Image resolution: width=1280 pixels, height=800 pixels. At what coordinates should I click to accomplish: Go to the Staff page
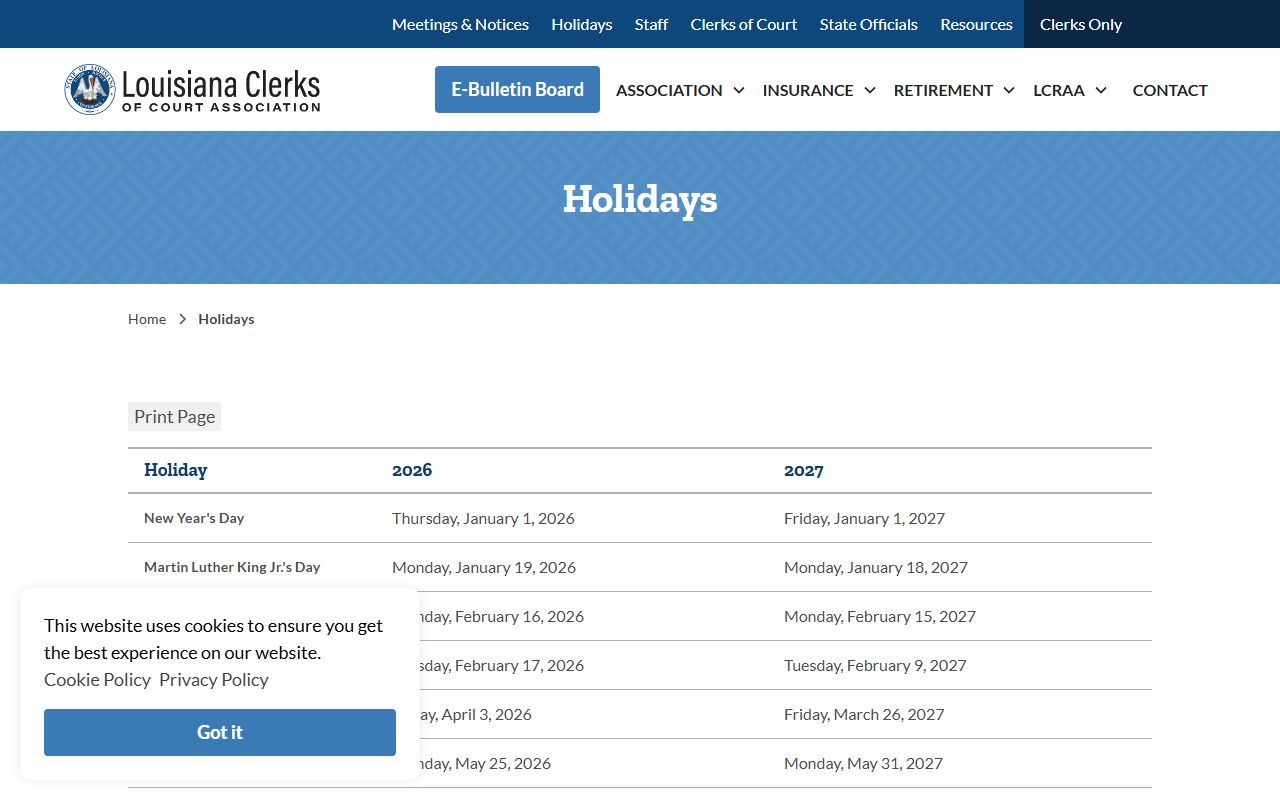651,24
